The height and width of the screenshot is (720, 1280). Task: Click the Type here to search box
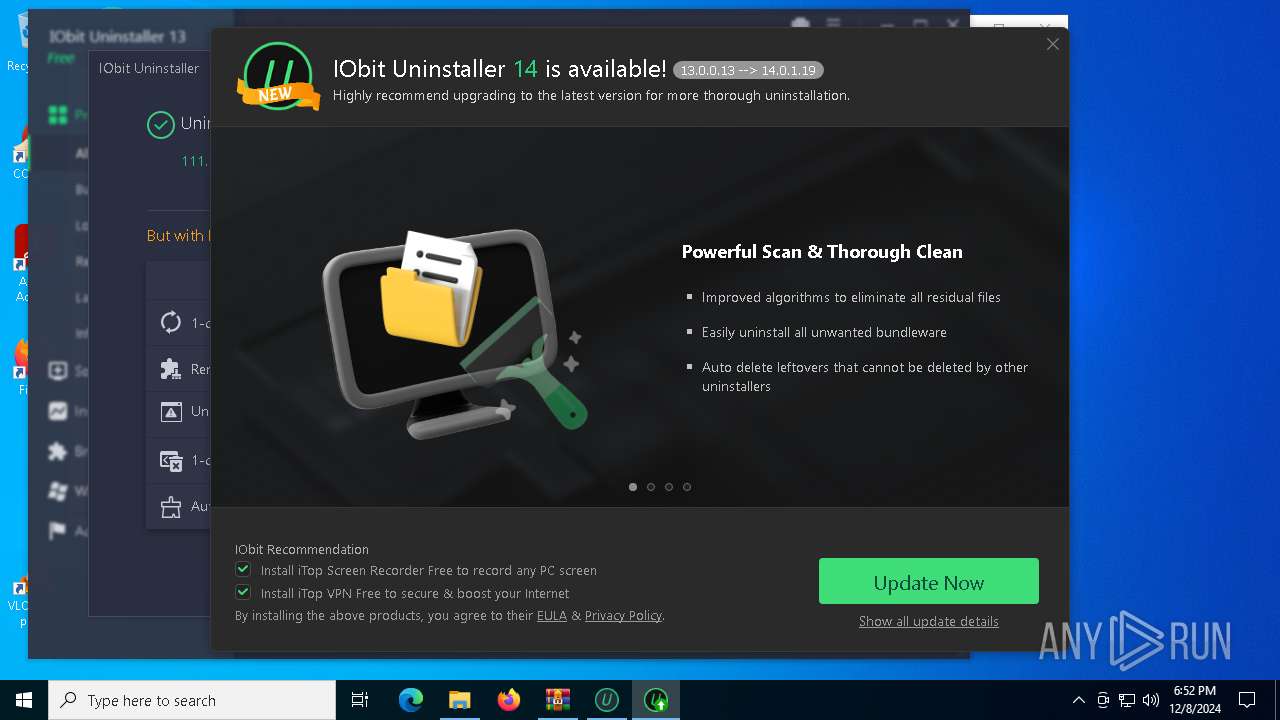[x=192, y=700]
